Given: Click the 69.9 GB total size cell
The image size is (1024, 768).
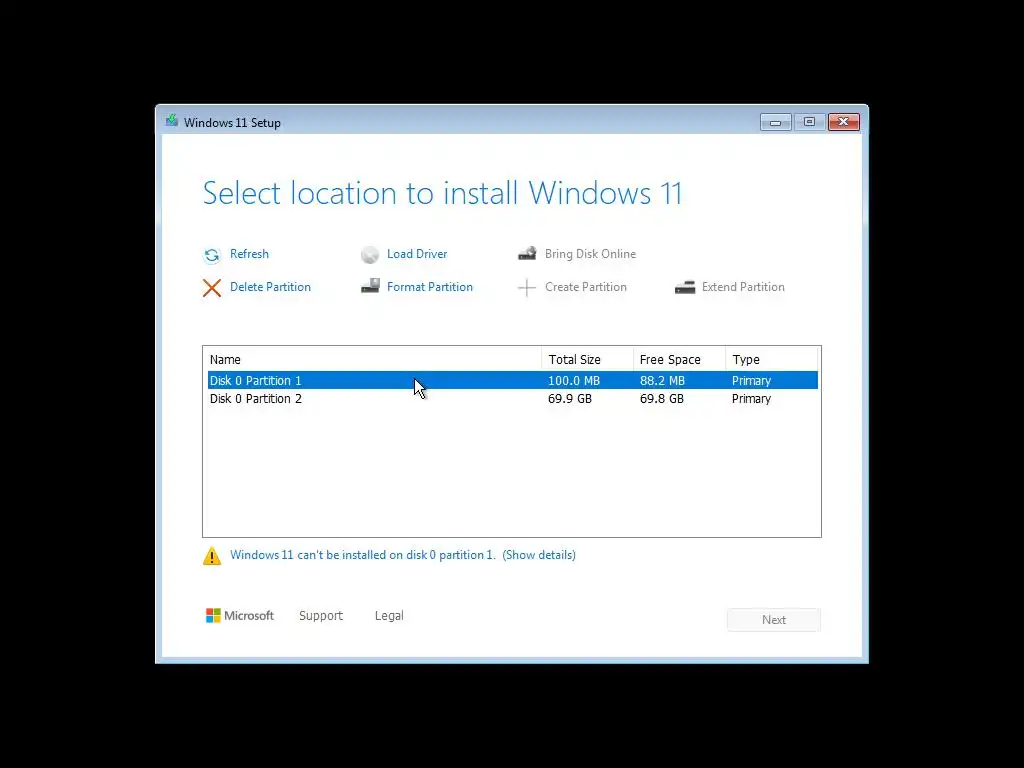Looking at the screenshot, I should coord(569,398).
